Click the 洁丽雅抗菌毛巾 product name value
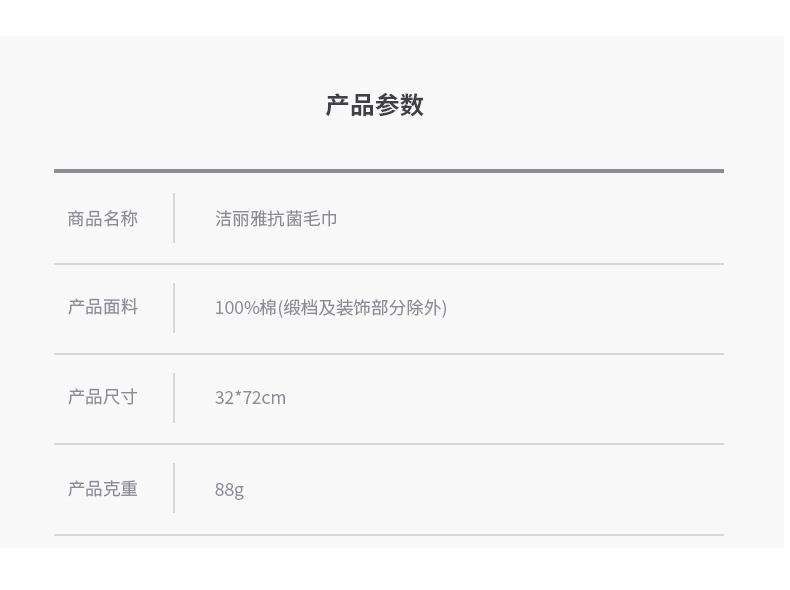 click(x=276, y=219)
